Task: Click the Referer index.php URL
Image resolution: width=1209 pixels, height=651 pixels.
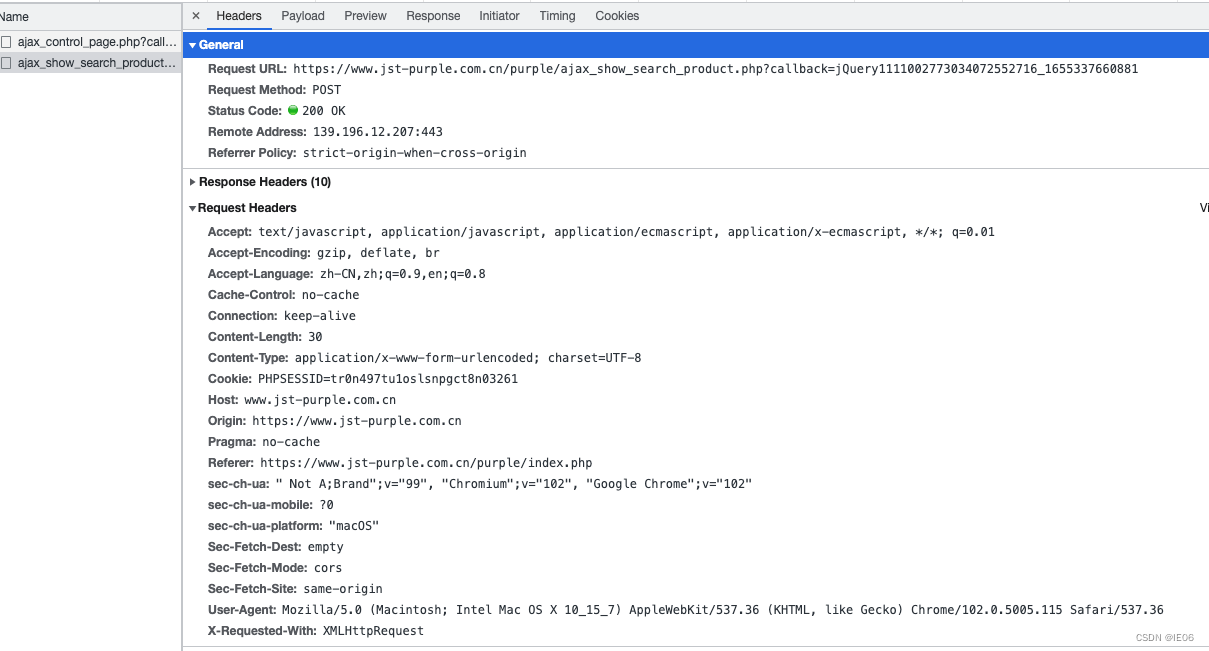Action: click(426, 463)
